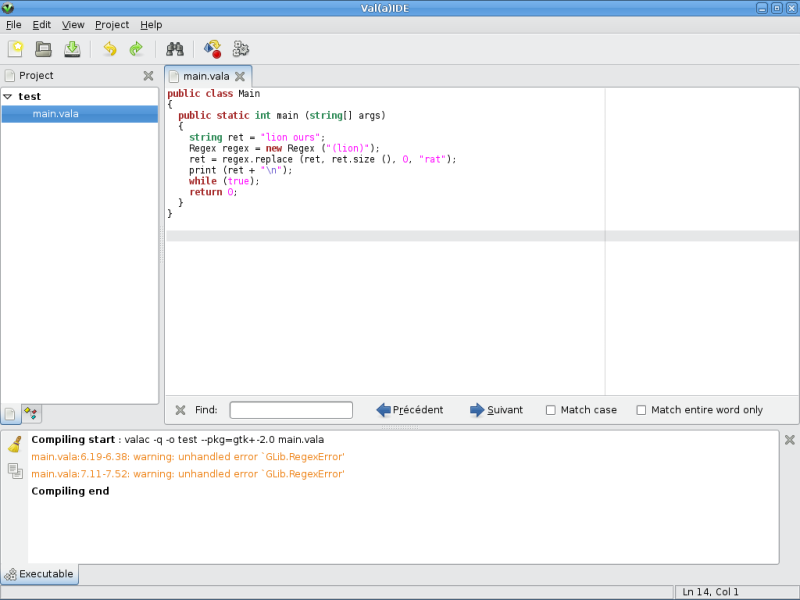The image size is (800, 600).
Task: Redo the edit with the green arrow
Action: 136,49
